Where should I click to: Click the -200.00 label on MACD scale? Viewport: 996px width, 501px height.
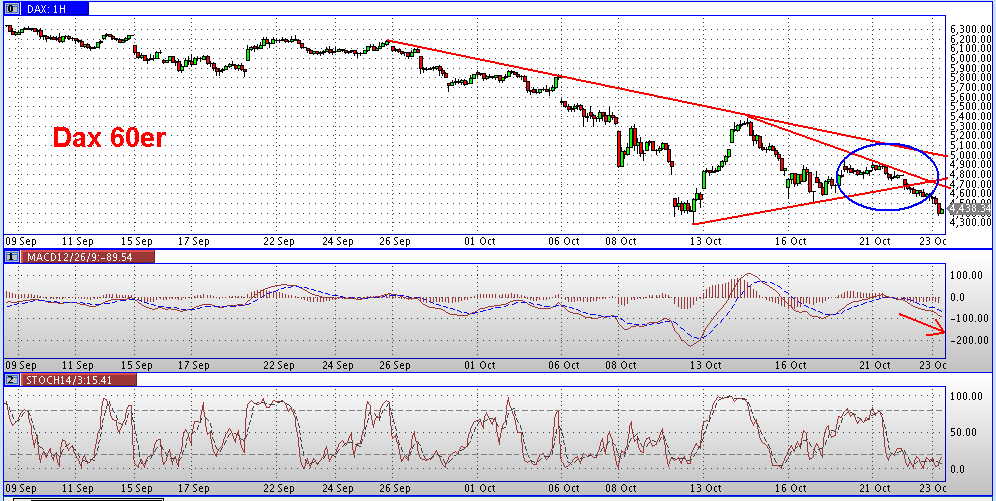click(x=969, y=340)
